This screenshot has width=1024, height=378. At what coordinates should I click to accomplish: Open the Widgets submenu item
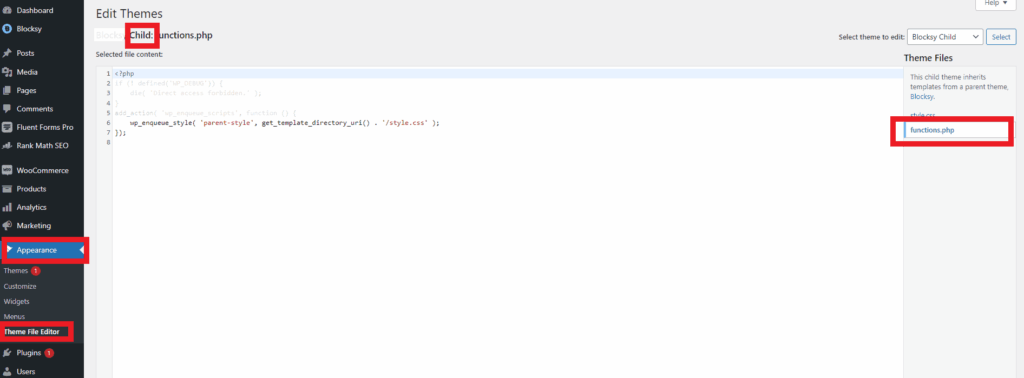coord(16,302)
